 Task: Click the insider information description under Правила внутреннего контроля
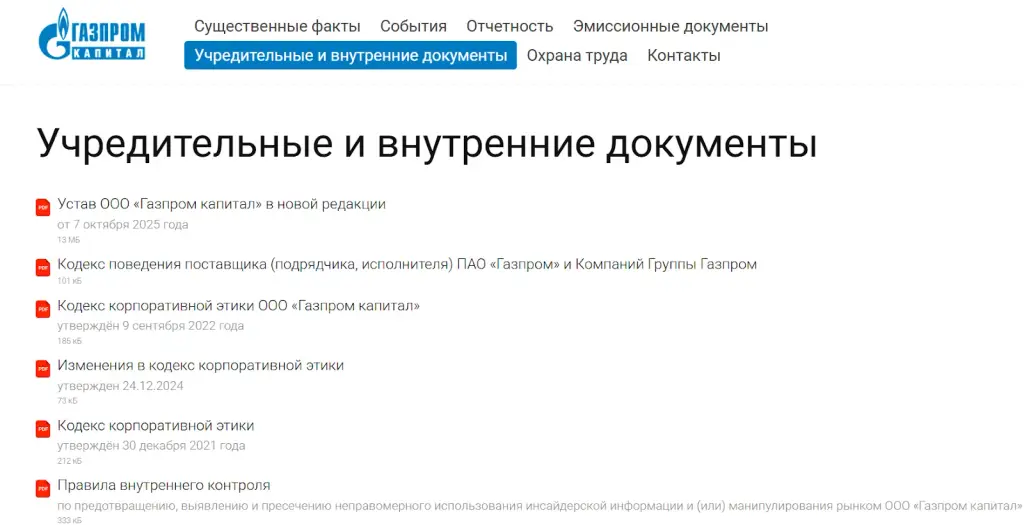[x=540, y=506]
